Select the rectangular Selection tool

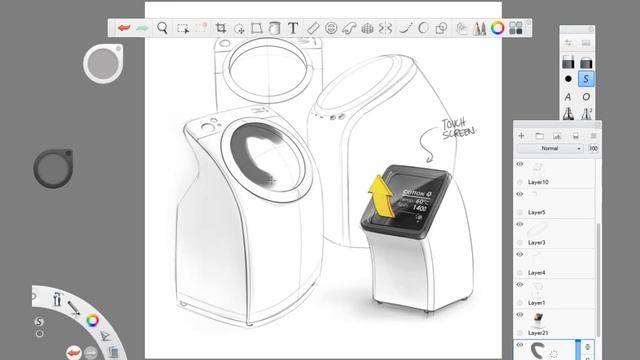[x=183, y=28]
